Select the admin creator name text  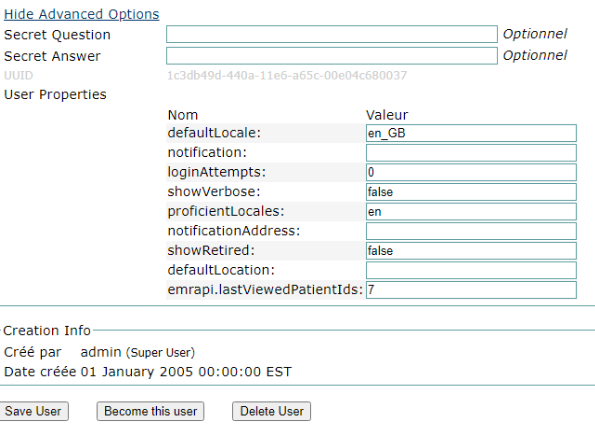tap(101, 352)
